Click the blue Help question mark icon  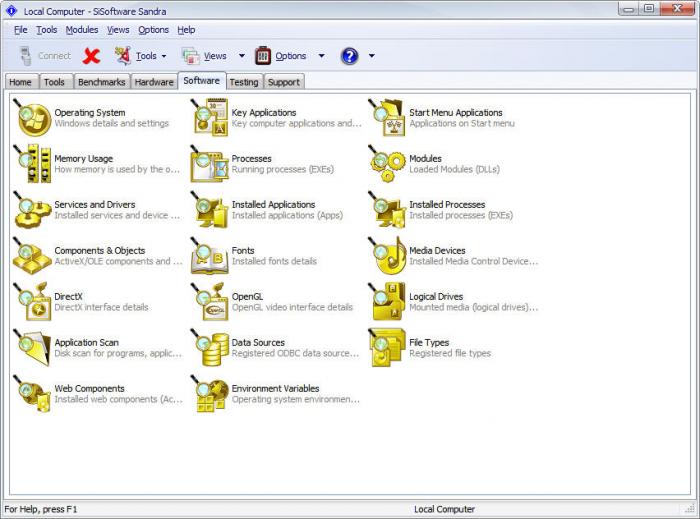click(349, 56)
